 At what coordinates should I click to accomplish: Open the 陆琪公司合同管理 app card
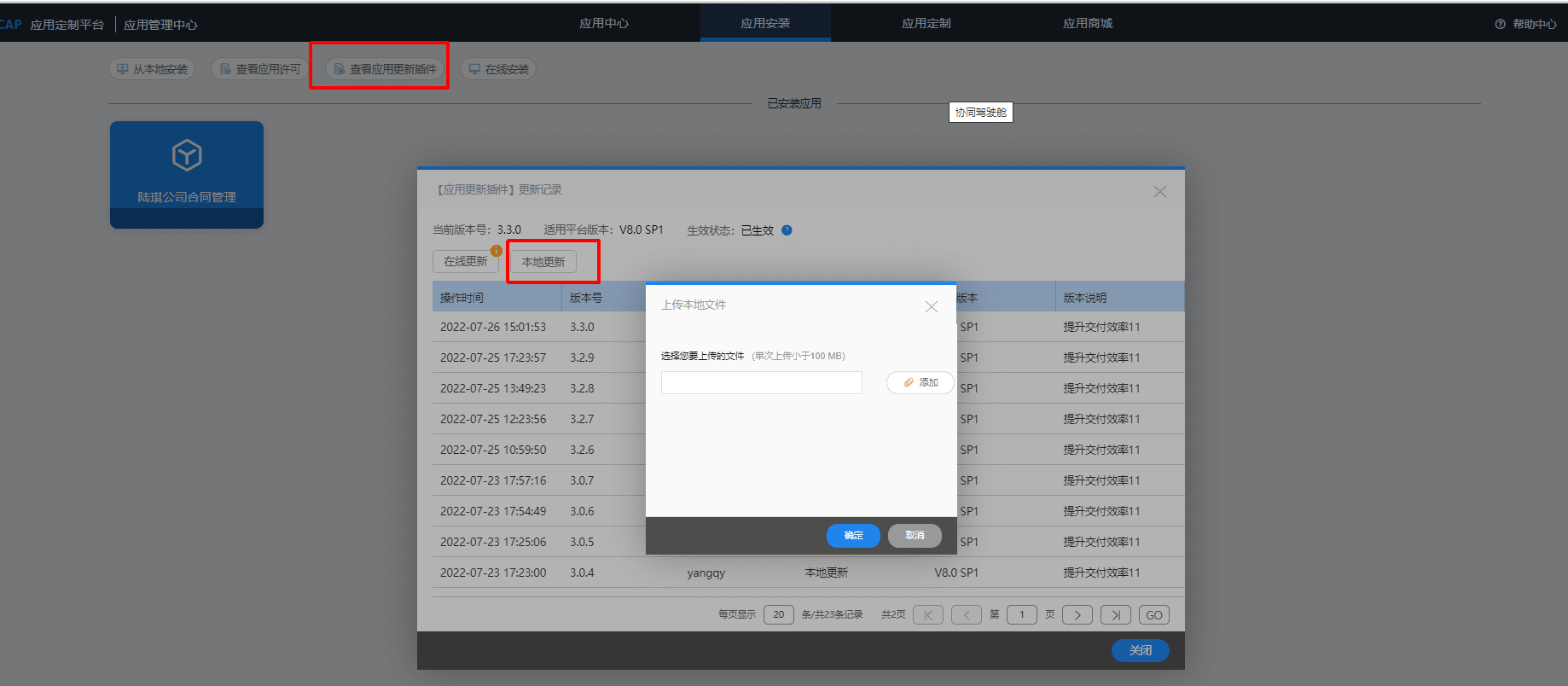(x=187, y=175)
